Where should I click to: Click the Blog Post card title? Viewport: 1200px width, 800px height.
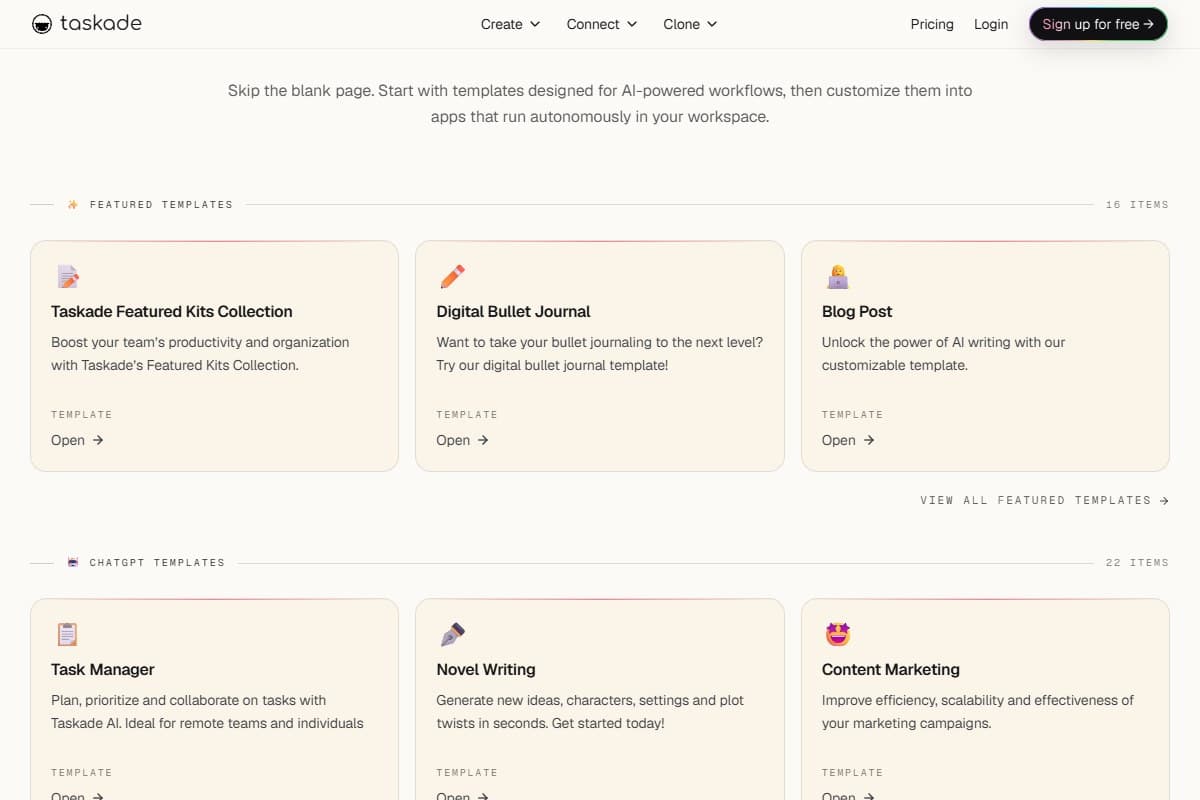(x=857, y=311)
